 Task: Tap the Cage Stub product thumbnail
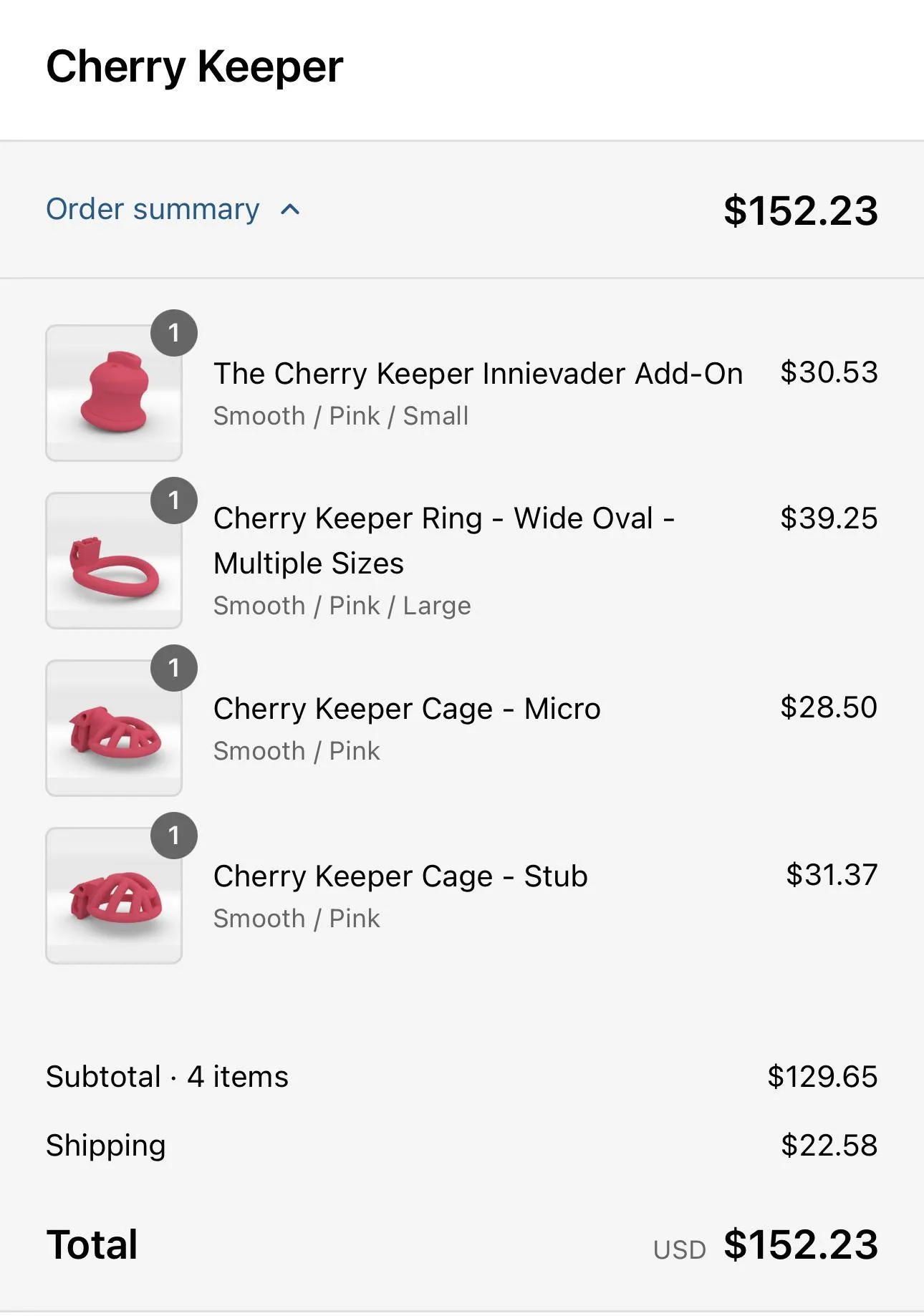[x=114, y=896]
